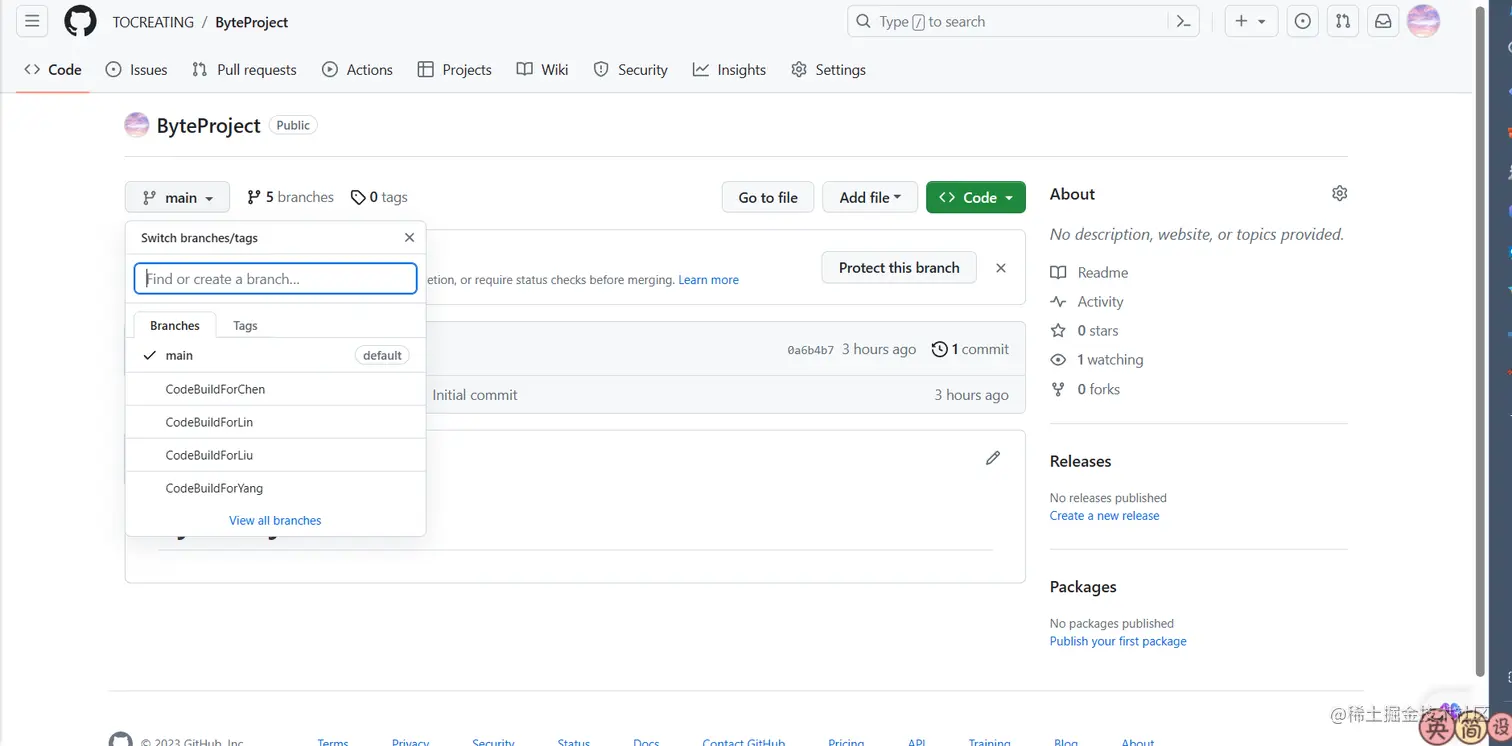The image size is (1512, 746).
Task: Select the CodeBuildForLiu branch
Action: point(275,455)
